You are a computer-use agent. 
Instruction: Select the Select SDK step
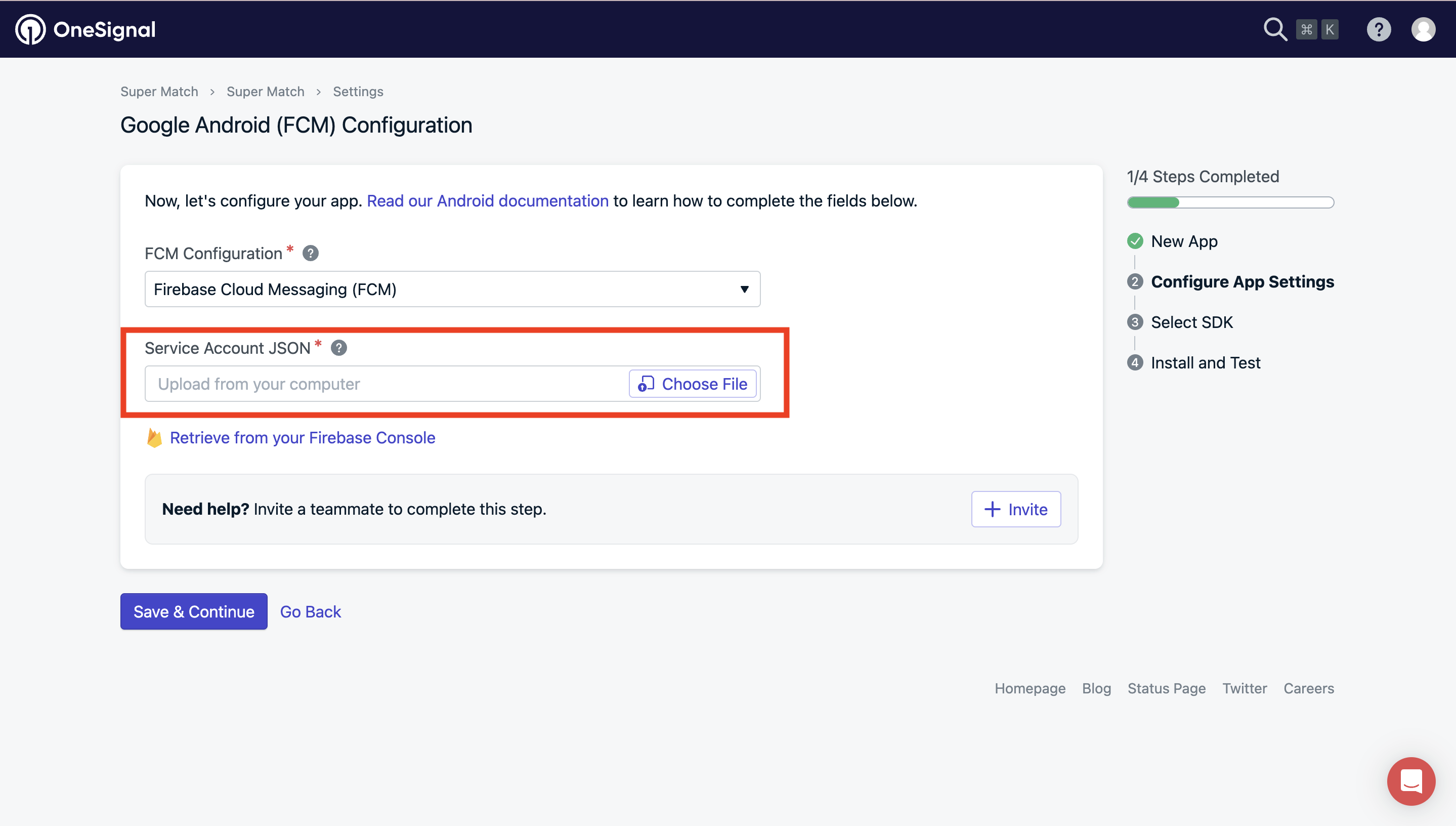coord(1192,322)
